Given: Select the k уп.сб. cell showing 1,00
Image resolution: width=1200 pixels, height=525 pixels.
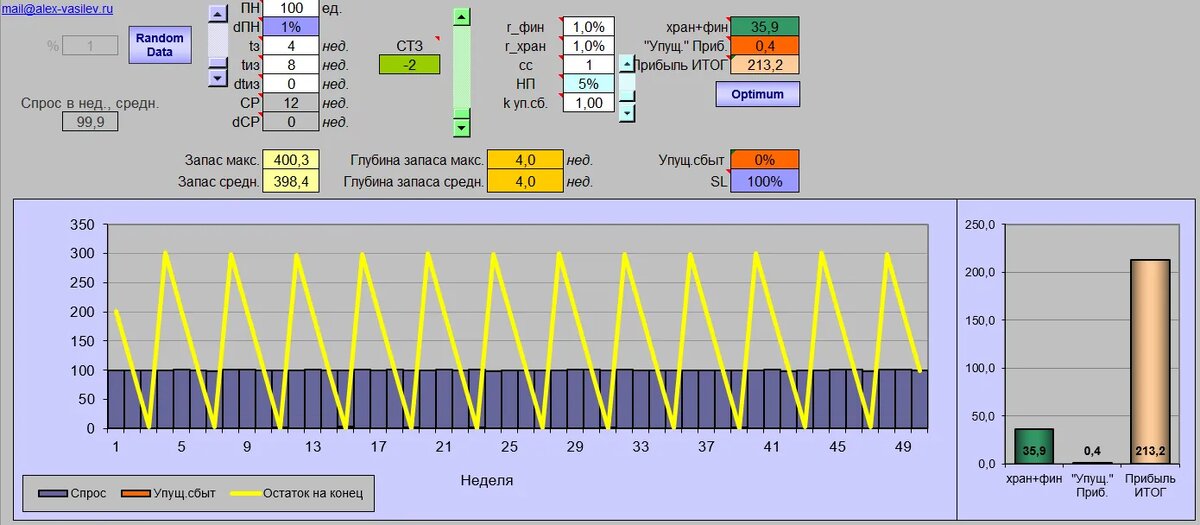Looking at the screenshot, I should pyautogui.click(x=589, y=102).
